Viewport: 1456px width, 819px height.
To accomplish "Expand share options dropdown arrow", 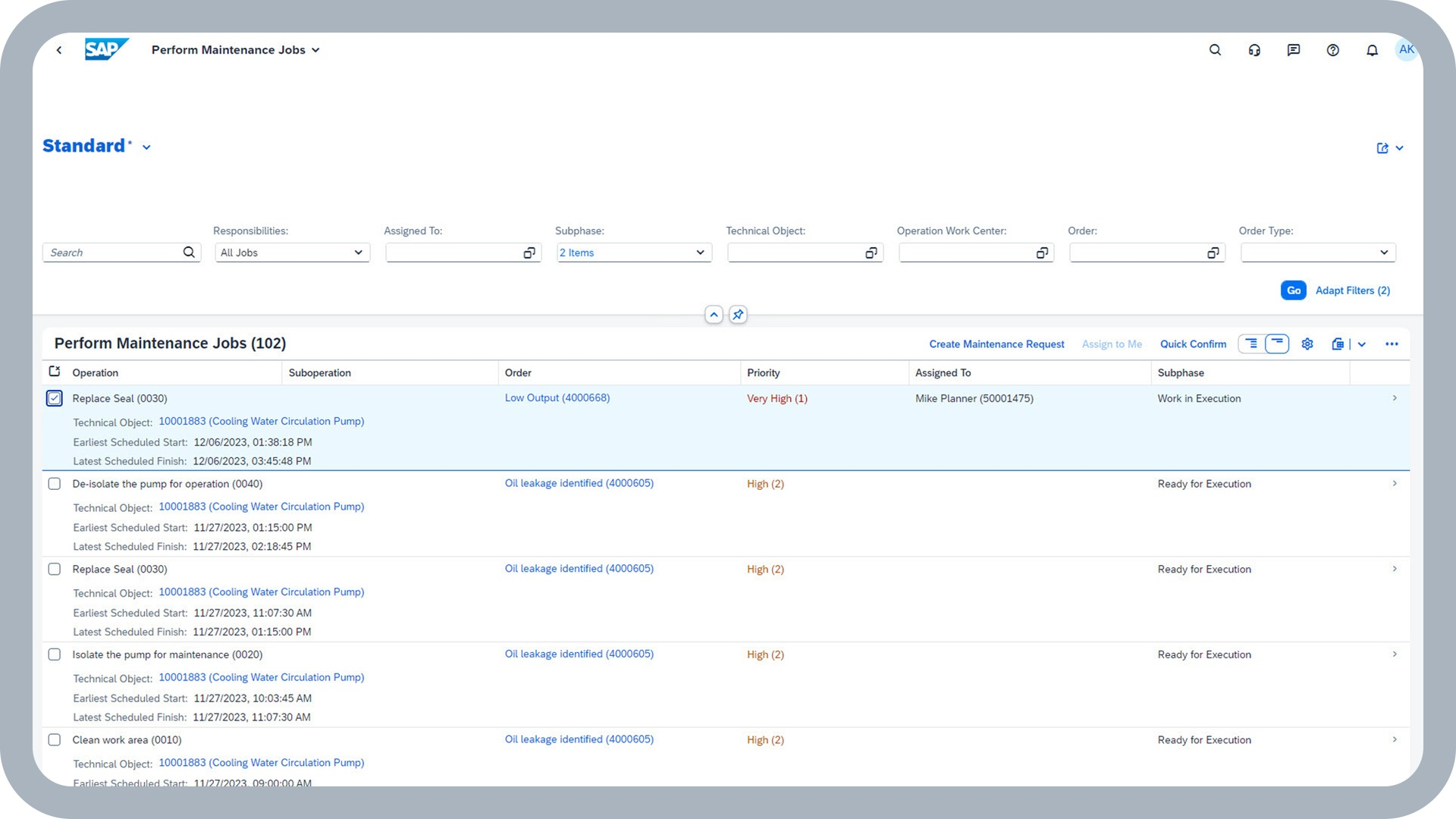I will (1400, 148).
